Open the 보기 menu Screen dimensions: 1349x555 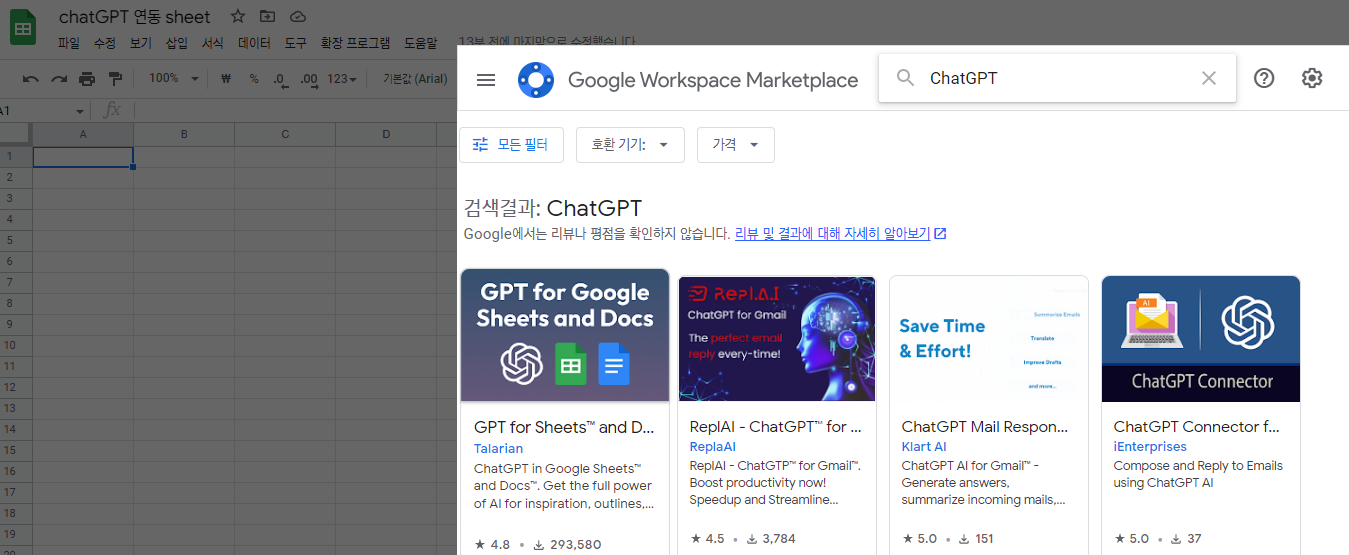coord(140,43)
